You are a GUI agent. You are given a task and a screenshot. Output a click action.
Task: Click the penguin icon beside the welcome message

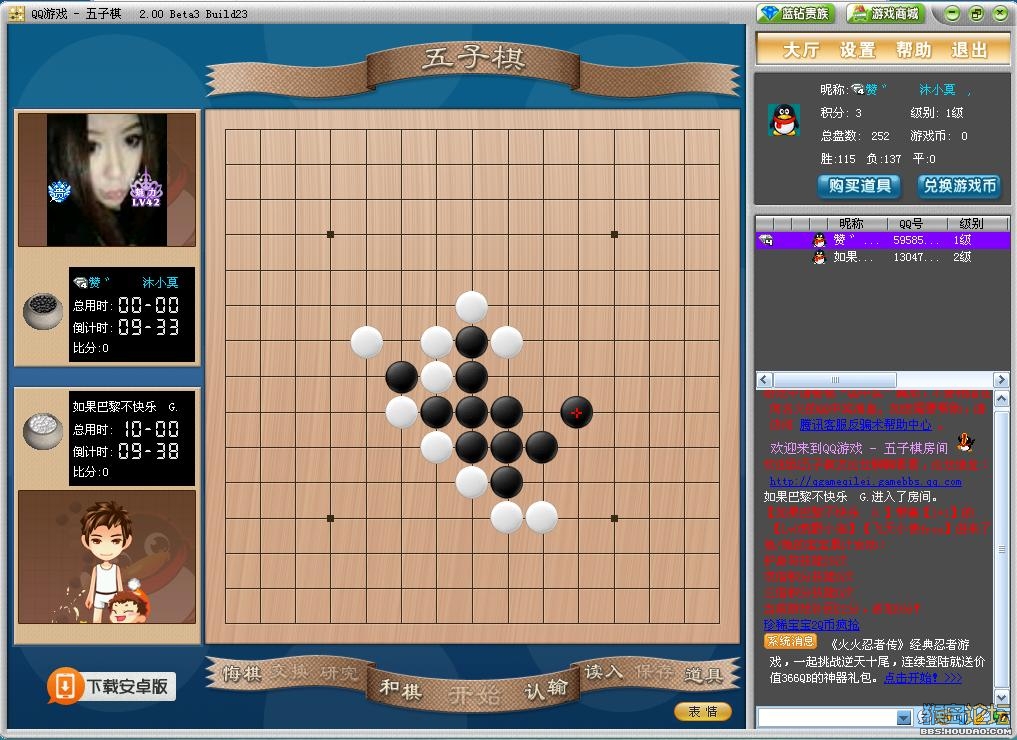coord(965,442)
